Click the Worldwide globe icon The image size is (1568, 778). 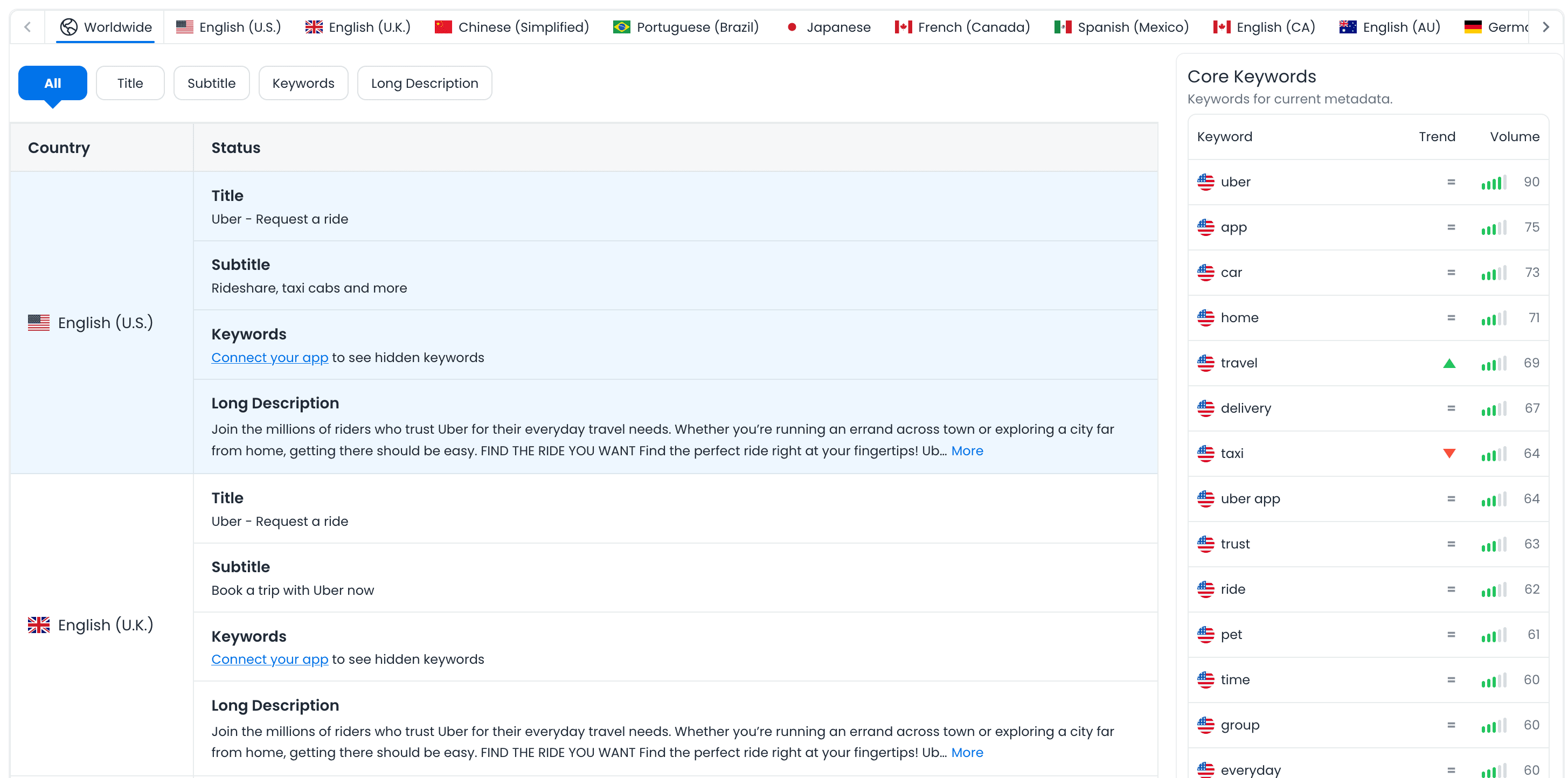(x=69, y=27)
